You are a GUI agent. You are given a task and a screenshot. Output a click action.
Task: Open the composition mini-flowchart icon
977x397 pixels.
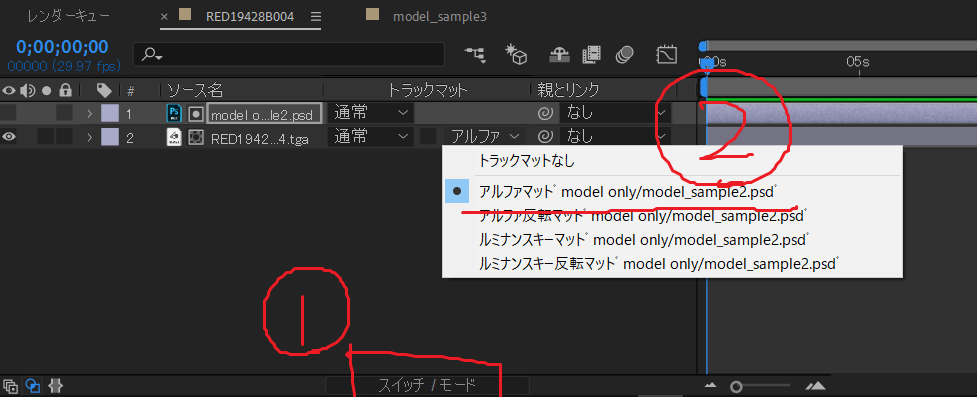click(475, 55)
